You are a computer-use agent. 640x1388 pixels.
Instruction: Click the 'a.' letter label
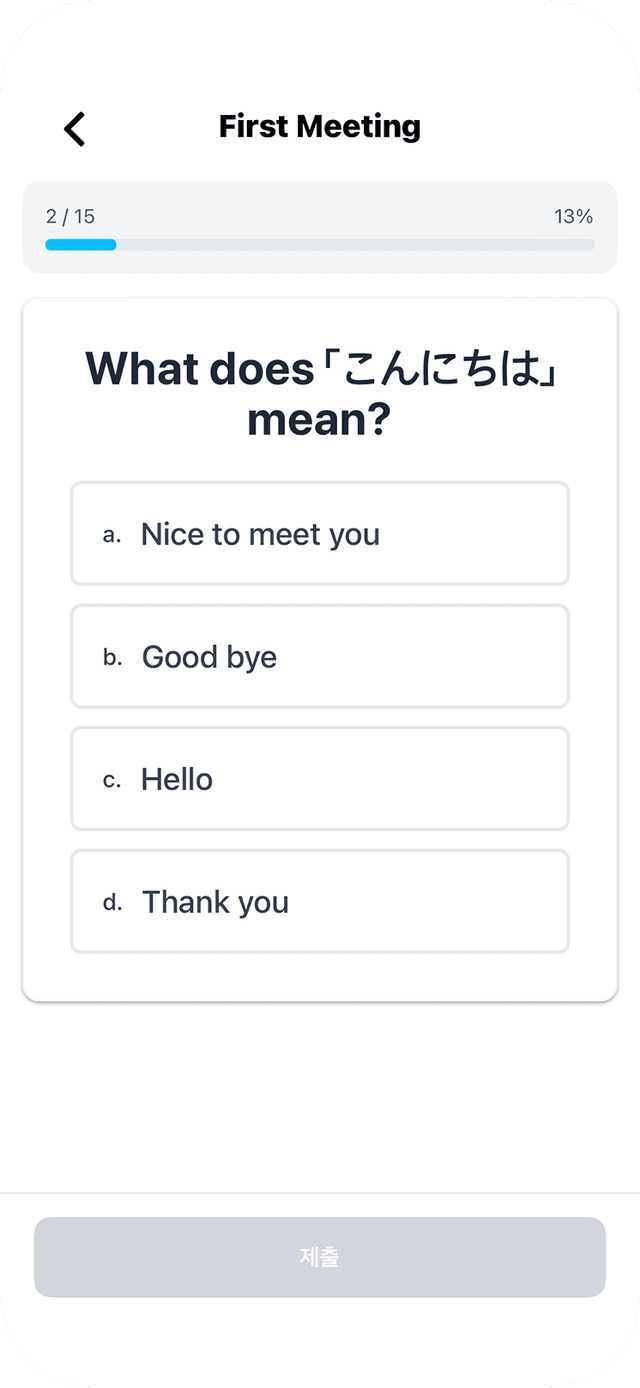pyautogui.click(x=112, y=535)
